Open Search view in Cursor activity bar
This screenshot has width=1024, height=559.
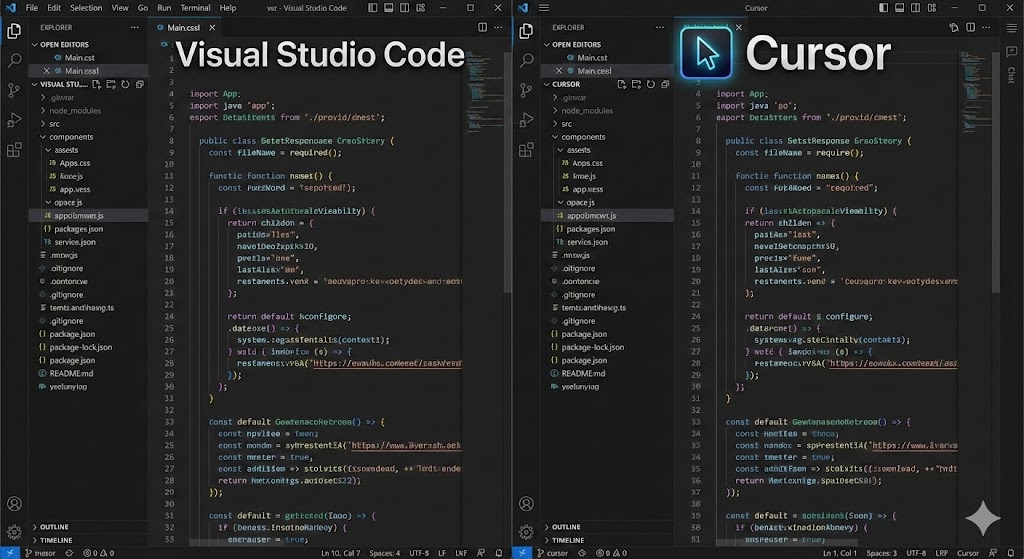click(526, 61)
